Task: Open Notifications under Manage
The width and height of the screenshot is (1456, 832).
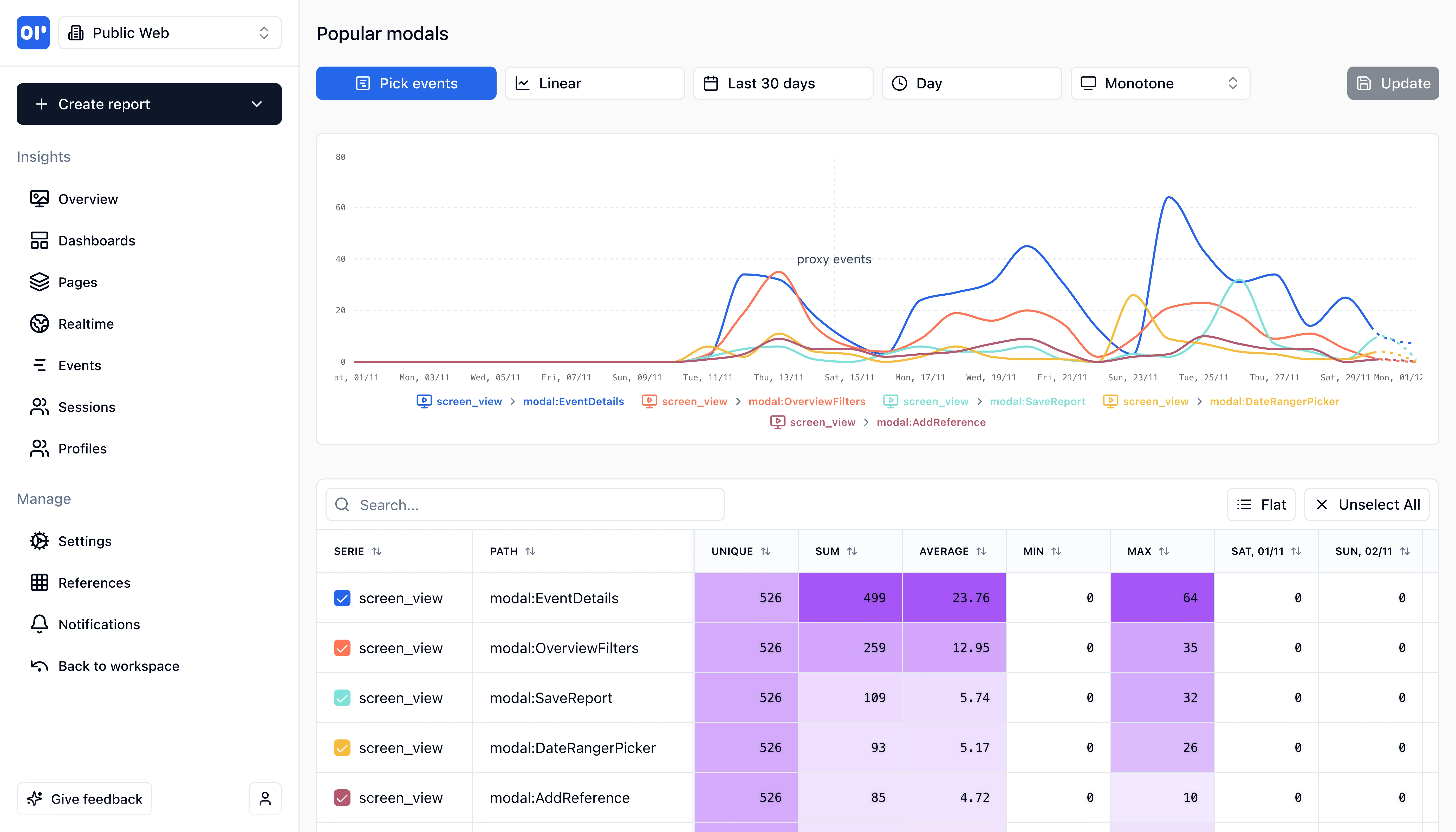Action: coord(98,624)
